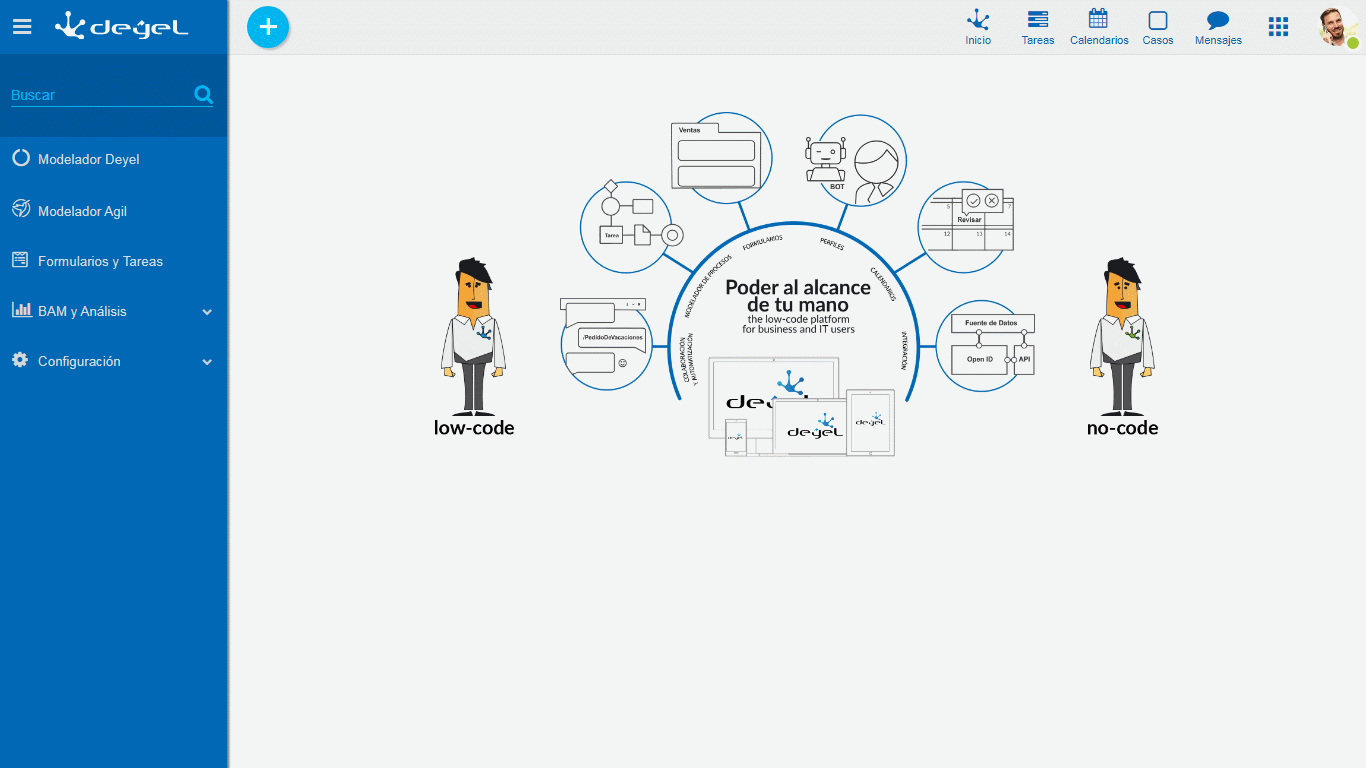Click the Modelador Agil icon
1366x768 pixels.
coord(20,208)
